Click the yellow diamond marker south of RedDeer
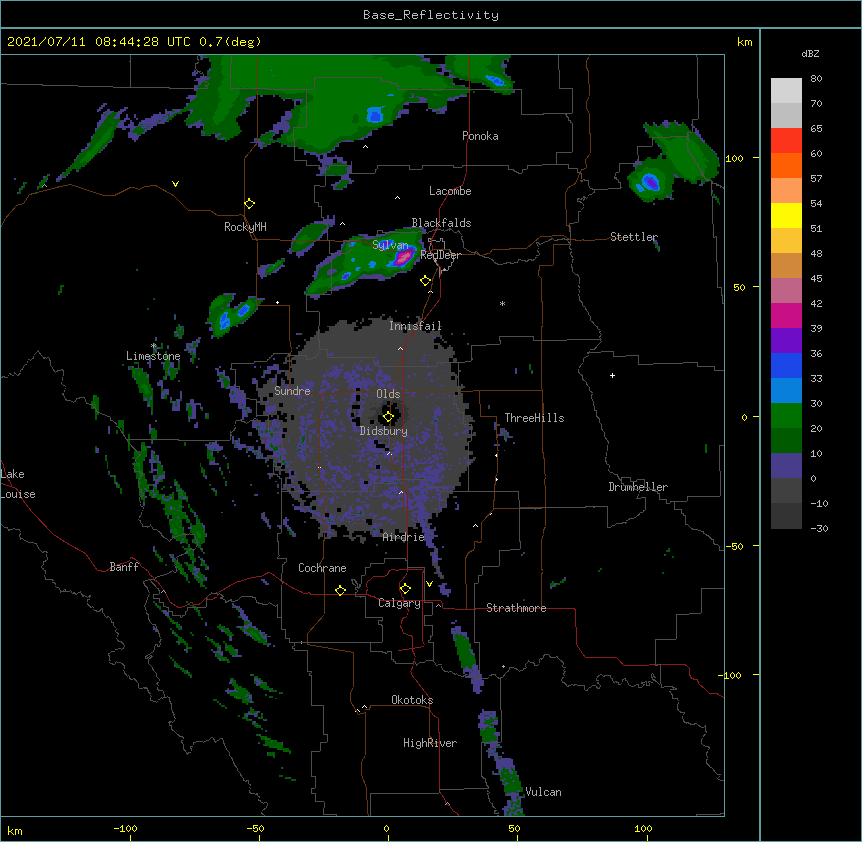The width and height of the screenshot is (862, 842). pos(425,281)
